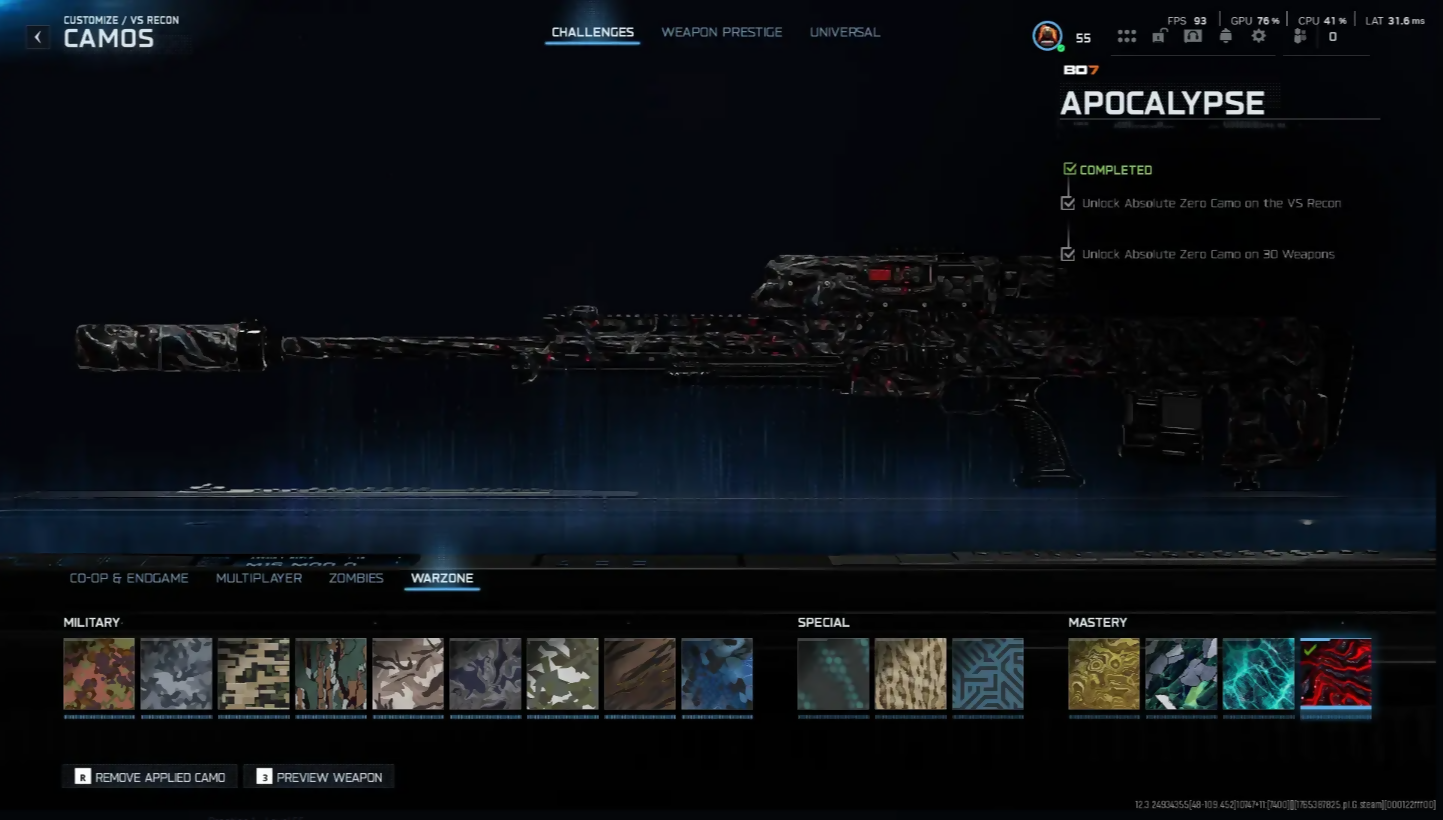The image size is (1443, 820).
Task: Click the Preview Weapon button
Action: 319,777
